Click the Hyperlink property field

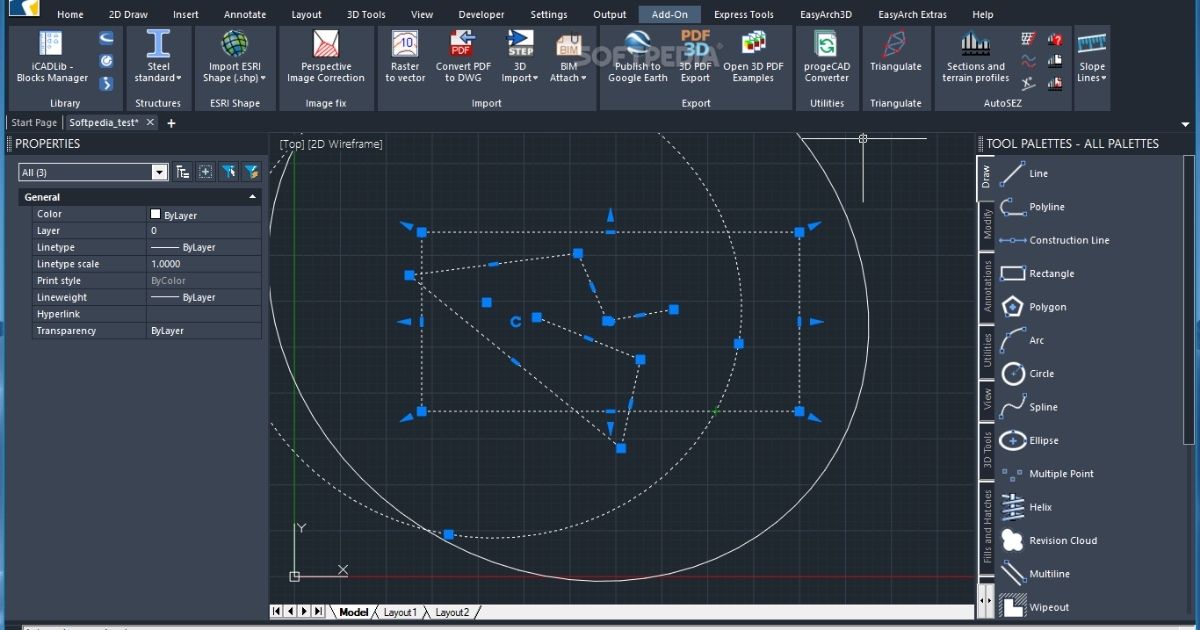(204, 314)
